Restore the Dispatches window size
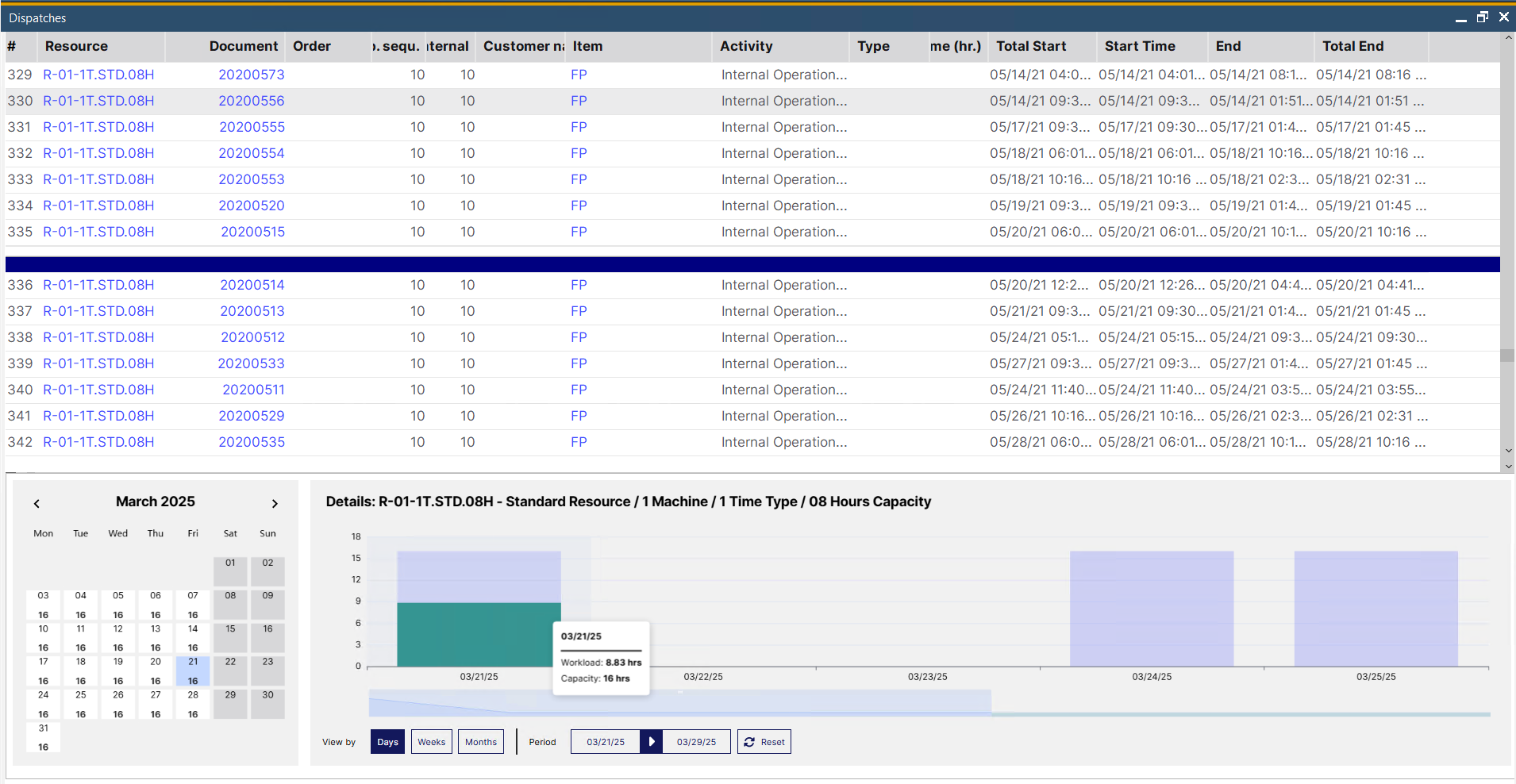The width and height of the screenshot is (1516, 784). point(1482,17)
